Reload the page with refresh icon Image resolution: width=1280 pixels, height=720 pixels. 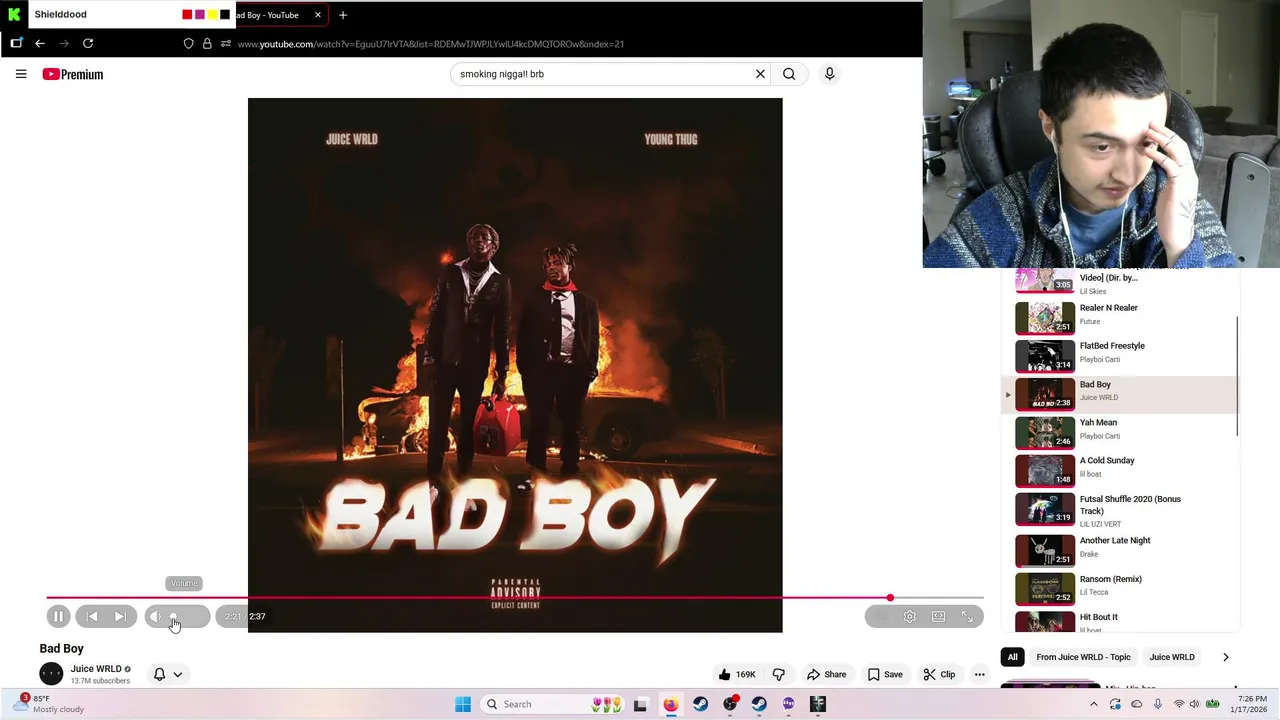pyautogui.click(x=88, y=44)
